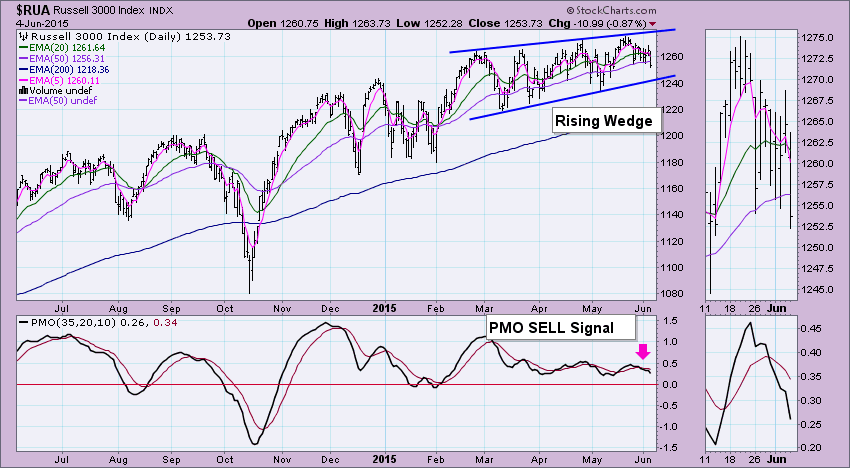
Task: Click the -1.5 label on PMO axis
Action: tap(668, 448)
